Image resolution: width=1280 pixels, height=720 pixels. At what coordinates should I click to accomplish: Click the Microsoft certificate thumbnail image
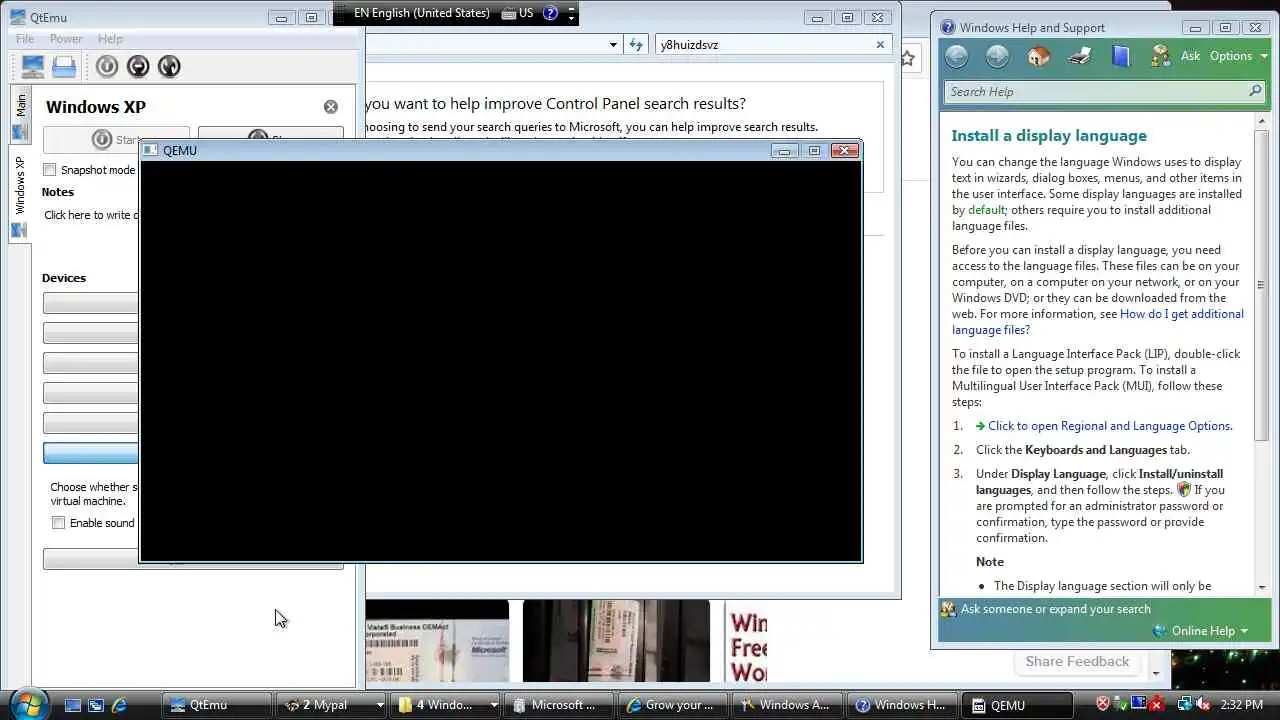coord(437,641)
